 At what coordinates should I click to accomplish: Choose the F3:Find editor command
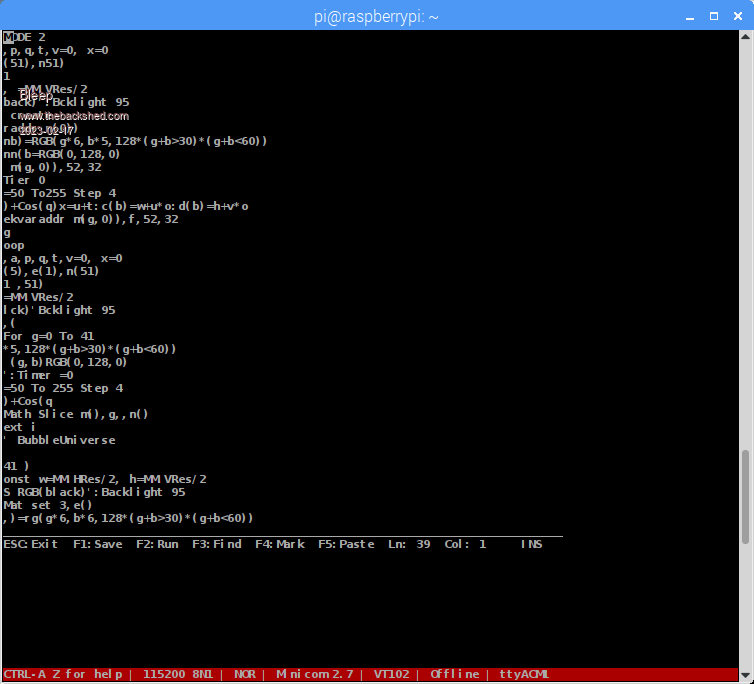click(214, 544)
